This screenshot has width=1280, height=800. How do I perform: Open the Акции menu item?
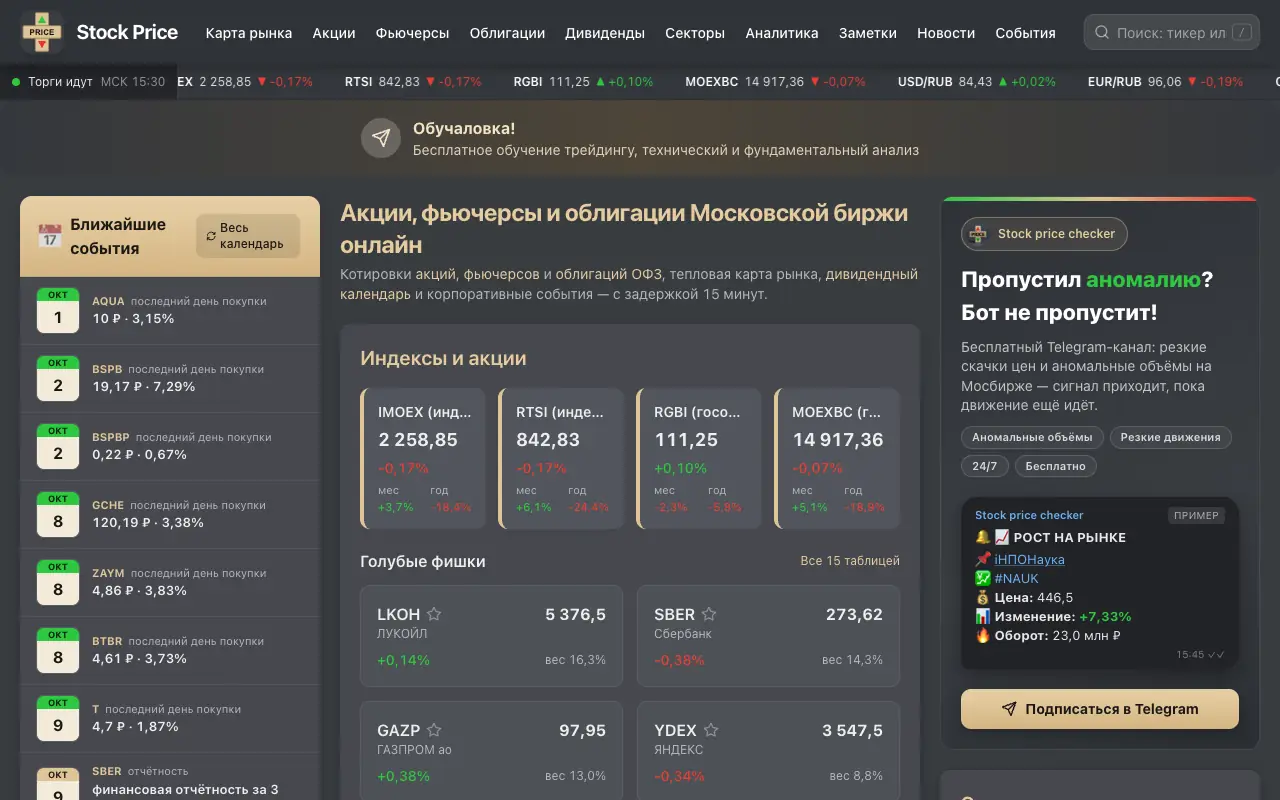coord(334,33)
